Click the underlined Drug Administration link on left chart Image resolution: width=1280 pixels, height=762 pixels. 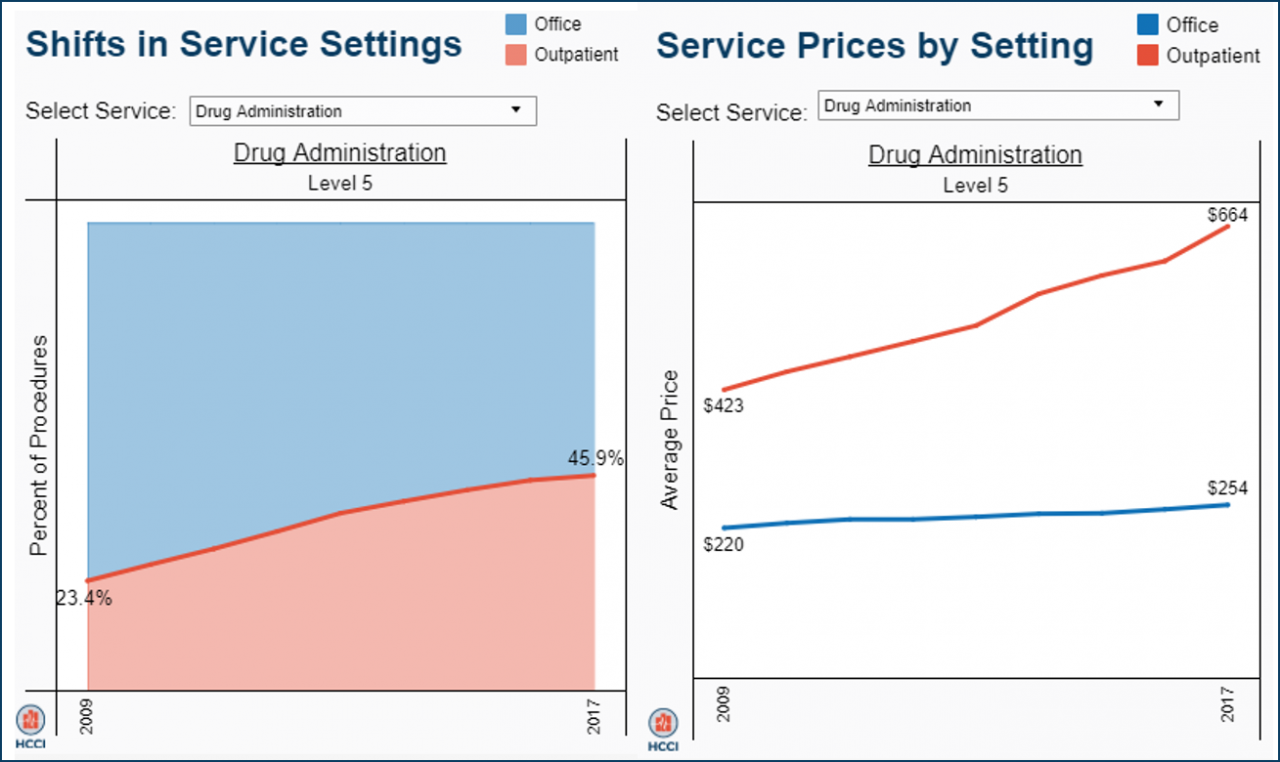pos(339,153)
